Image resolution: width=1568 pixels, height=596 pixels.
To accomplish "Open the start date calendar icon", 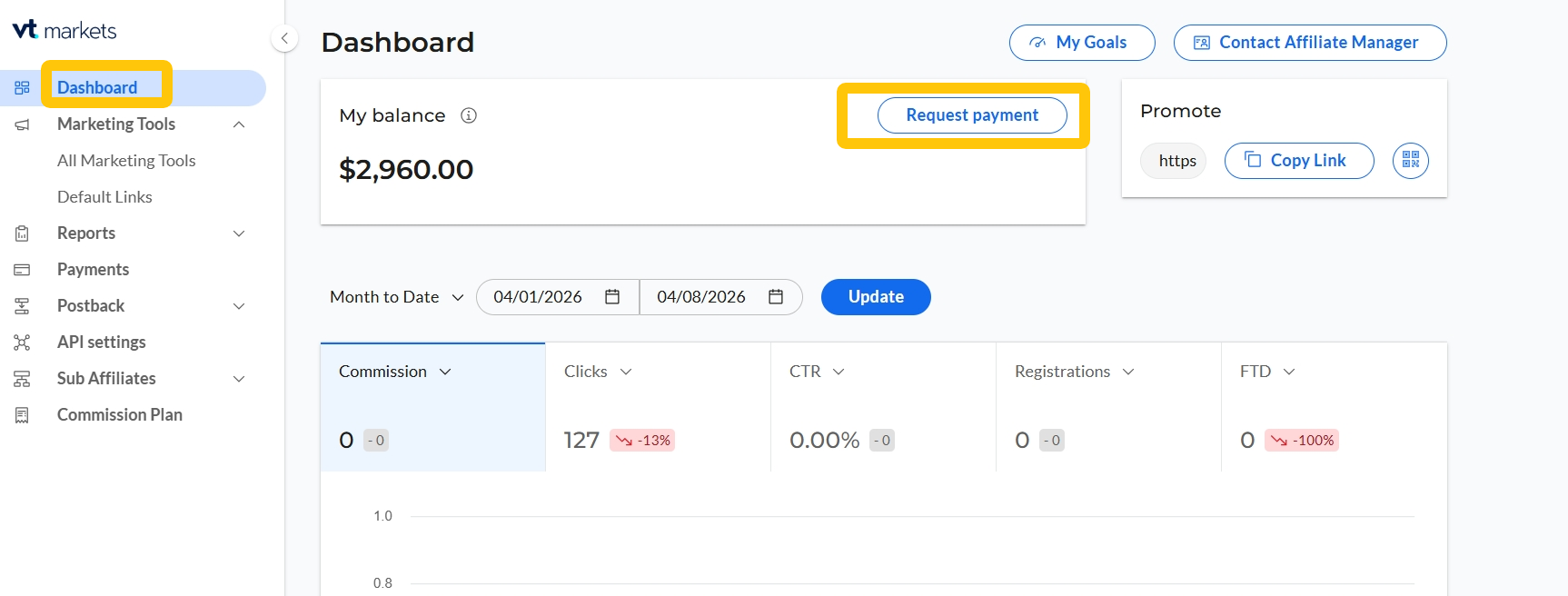I will click(x=612, y=297).
